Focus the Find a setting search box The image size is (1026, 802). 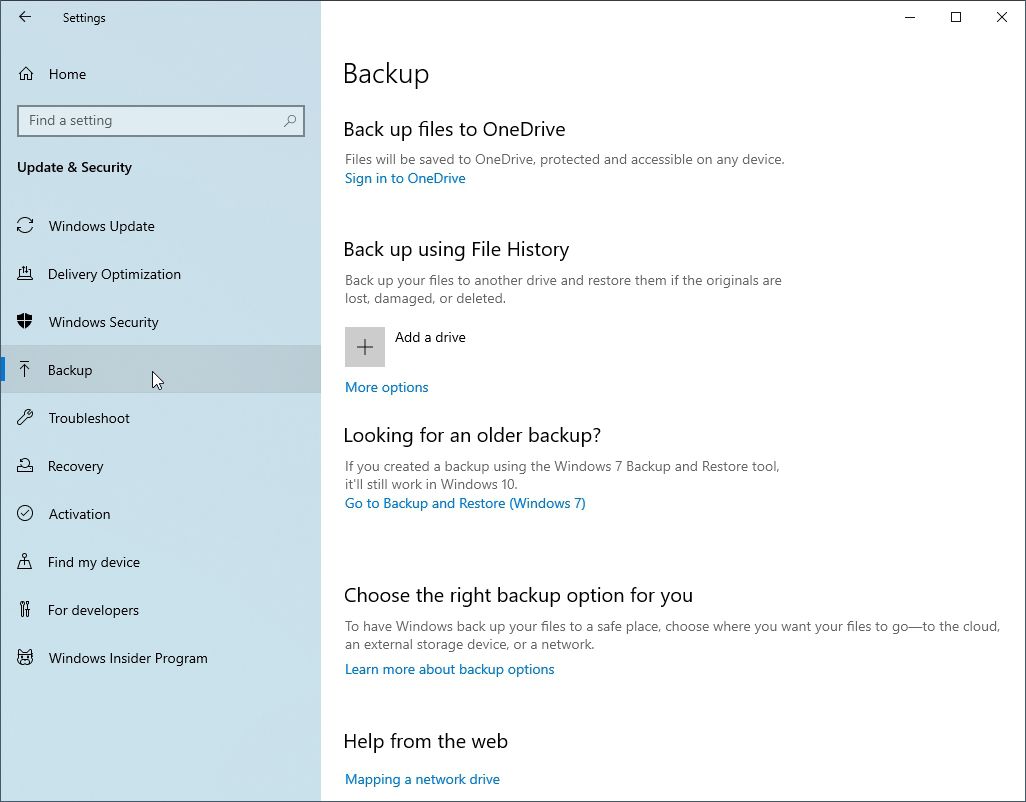(x=161, y=120)
